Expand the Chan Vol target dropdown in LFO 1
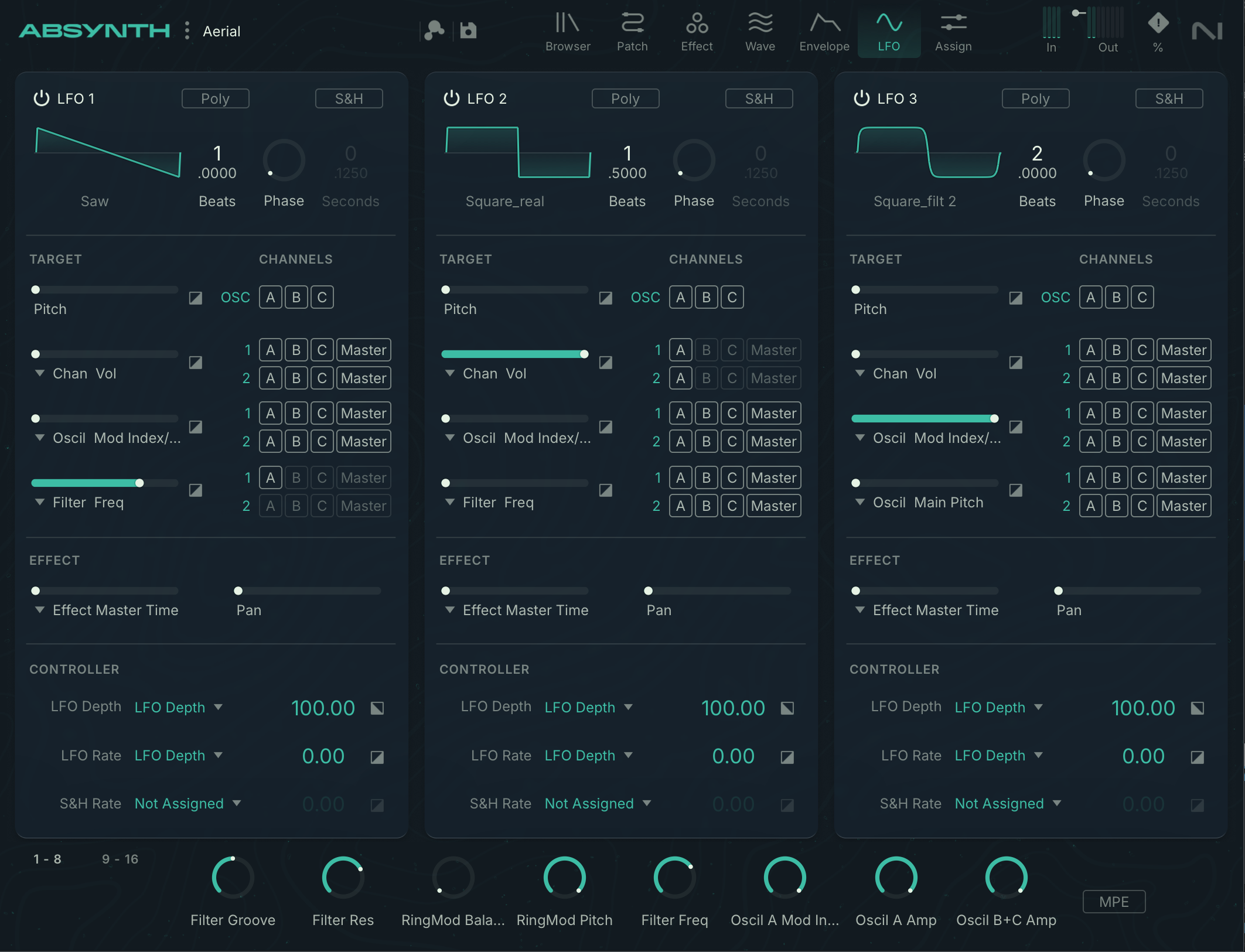This screenshot has height=952, width=1245. [x=74, y=373]
